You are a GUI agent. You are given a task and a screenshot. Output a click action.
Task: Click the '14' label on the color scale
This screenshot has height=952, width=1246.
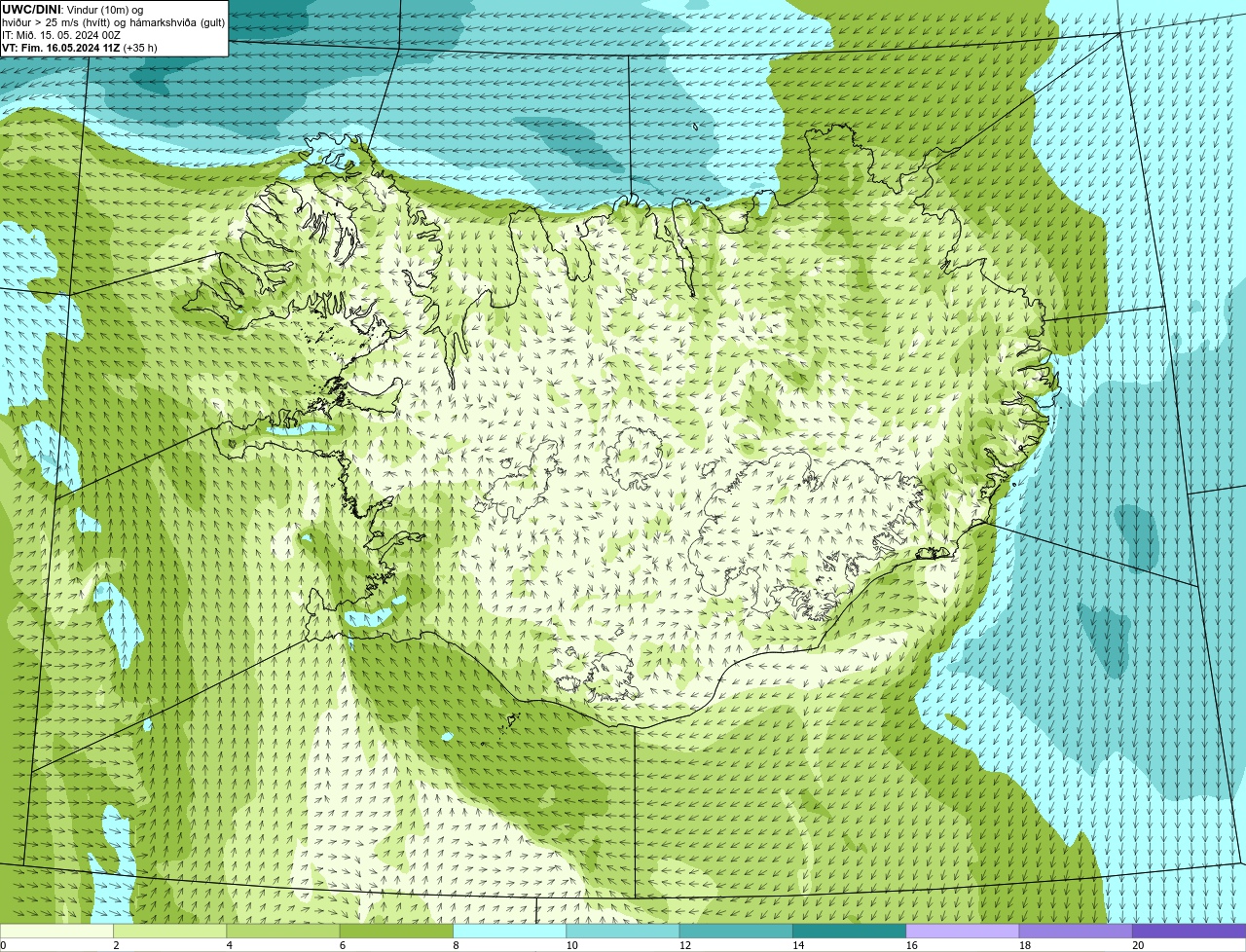(x=798, y=945)
